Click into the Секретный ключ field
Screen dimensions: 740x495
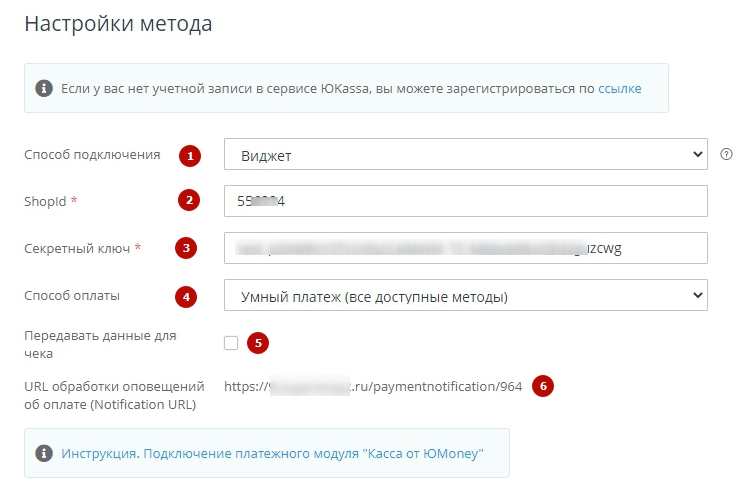[466, 248]
